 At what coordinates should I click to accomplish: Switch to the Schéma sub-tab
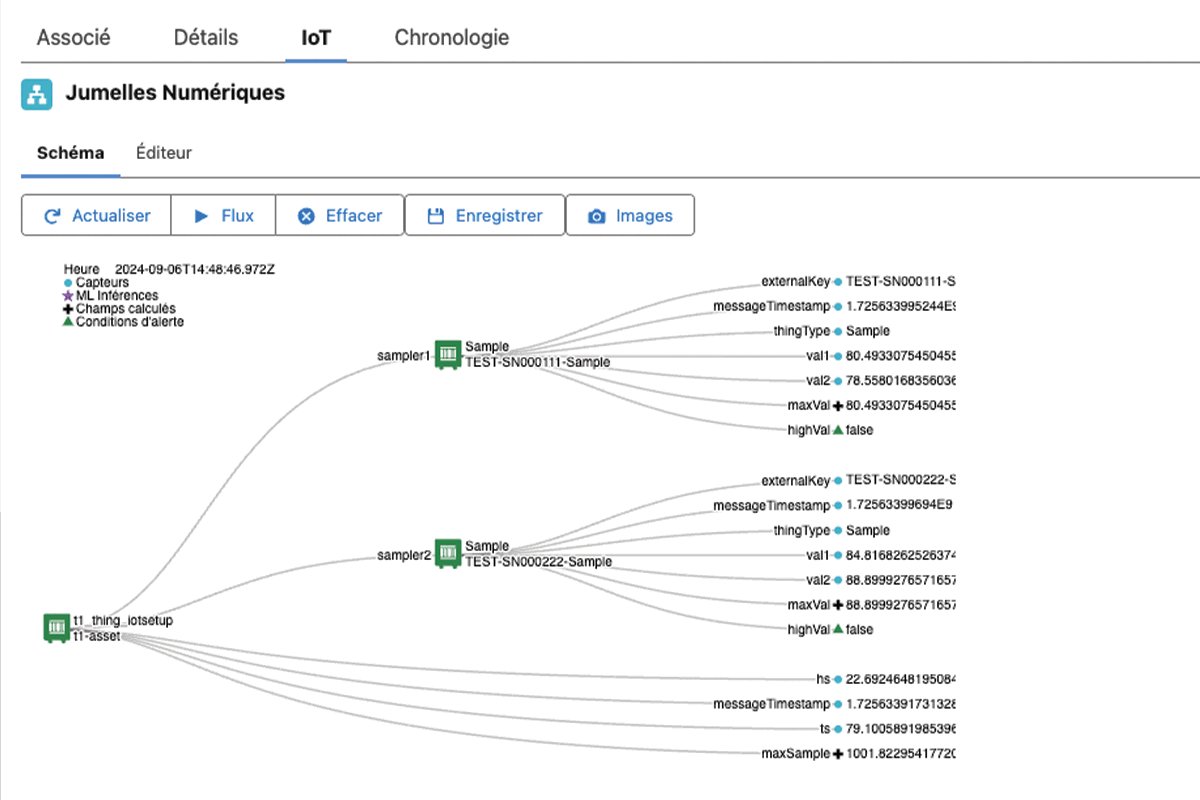(x=70, y=153)
